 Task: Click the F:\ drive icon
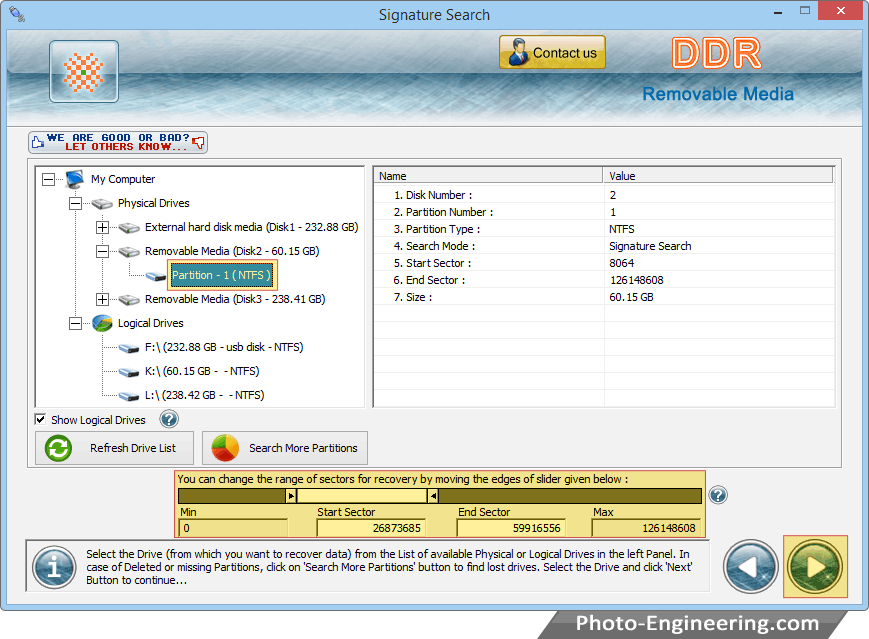click(x=129, y=348)
